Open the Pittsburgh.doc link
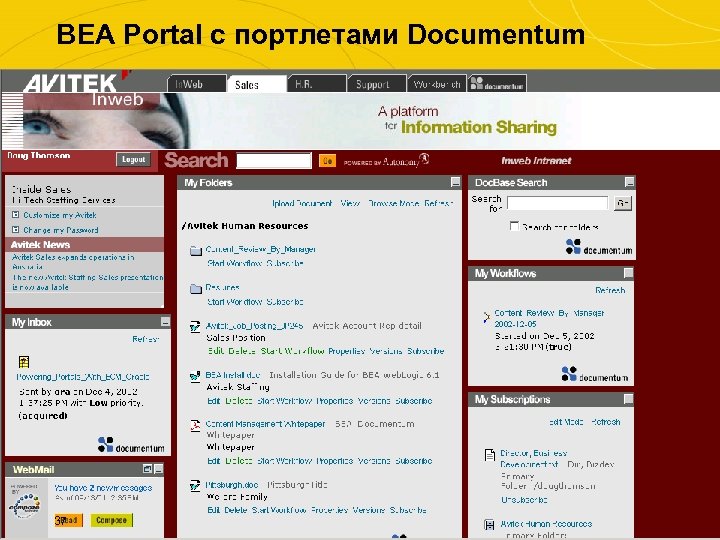Screen dimensions: 720x540 point(232,484)
